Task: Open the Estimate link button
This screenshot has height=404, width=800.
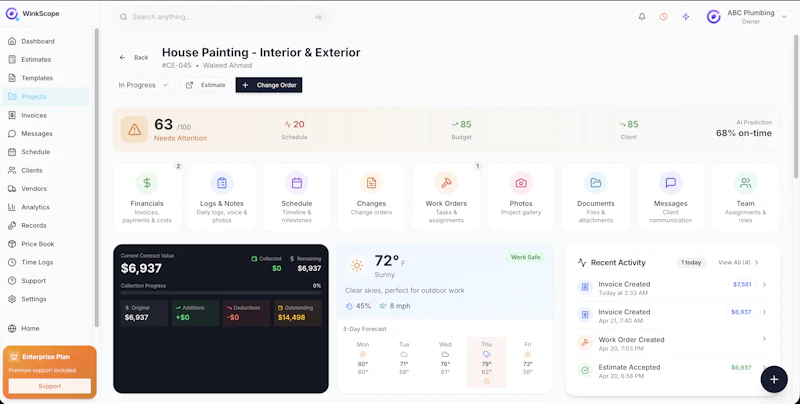Action: 206,85
